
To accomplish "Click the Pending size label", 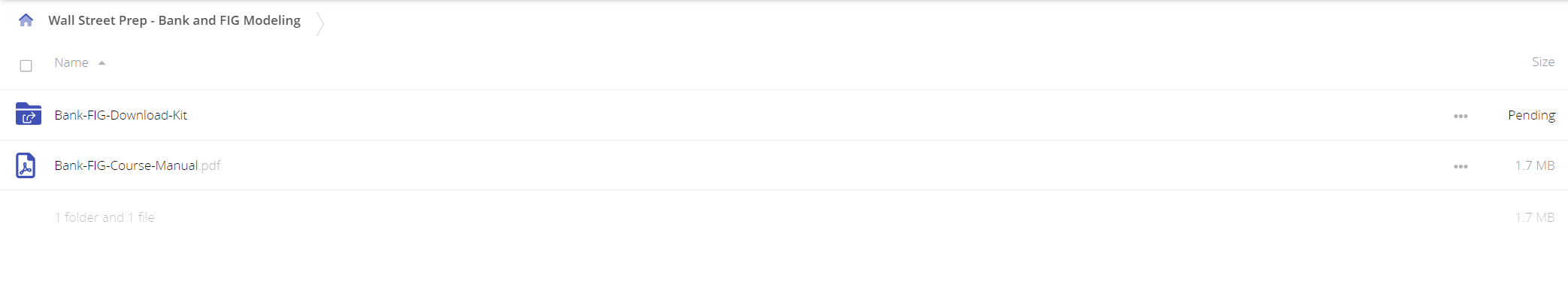I will (x=1531, y=115).
